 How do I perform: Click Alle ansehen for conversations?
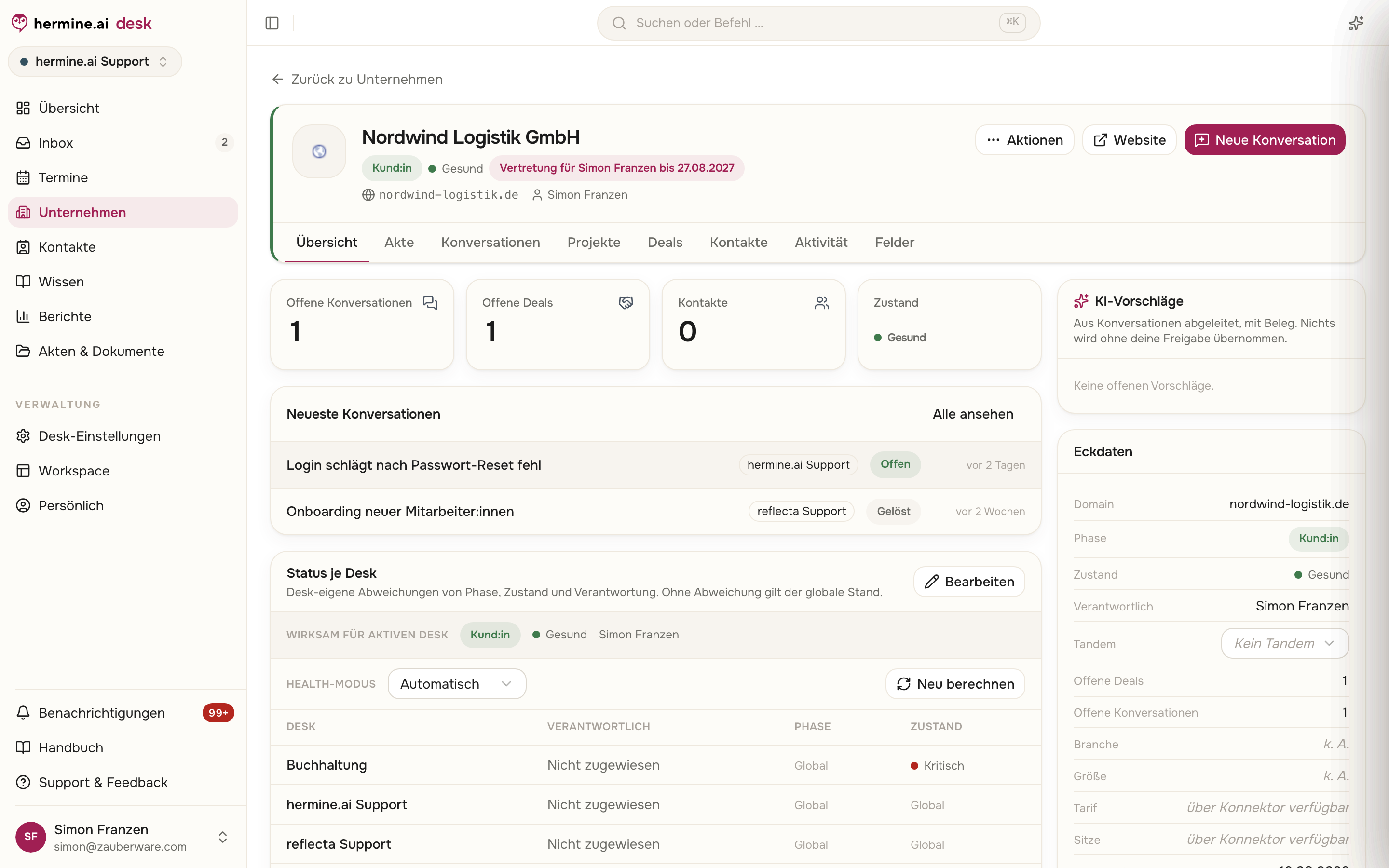coord(973,414)
